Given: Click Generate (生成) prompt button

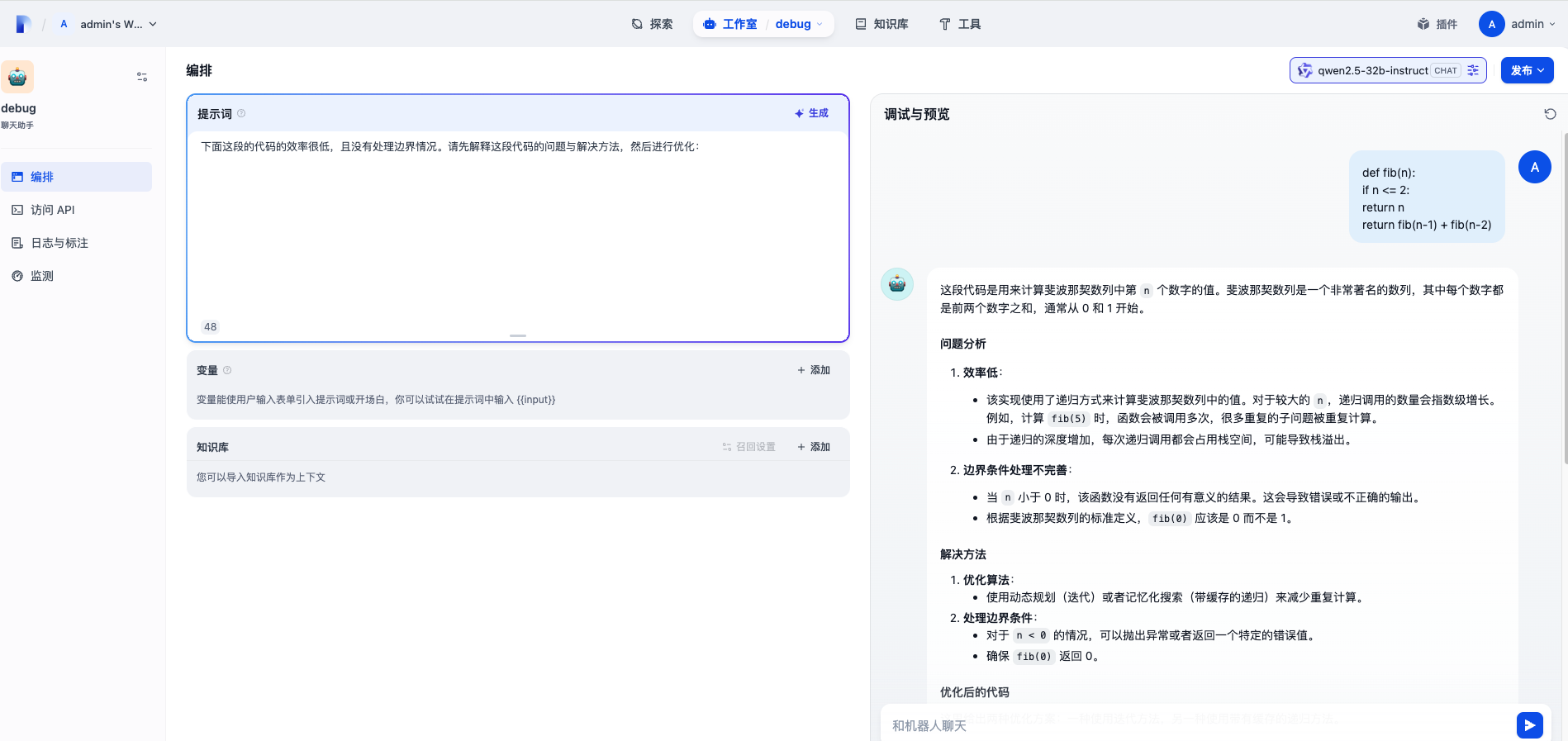Looking at the screenshot, I should pyautogui.click(x=811, y=113).
